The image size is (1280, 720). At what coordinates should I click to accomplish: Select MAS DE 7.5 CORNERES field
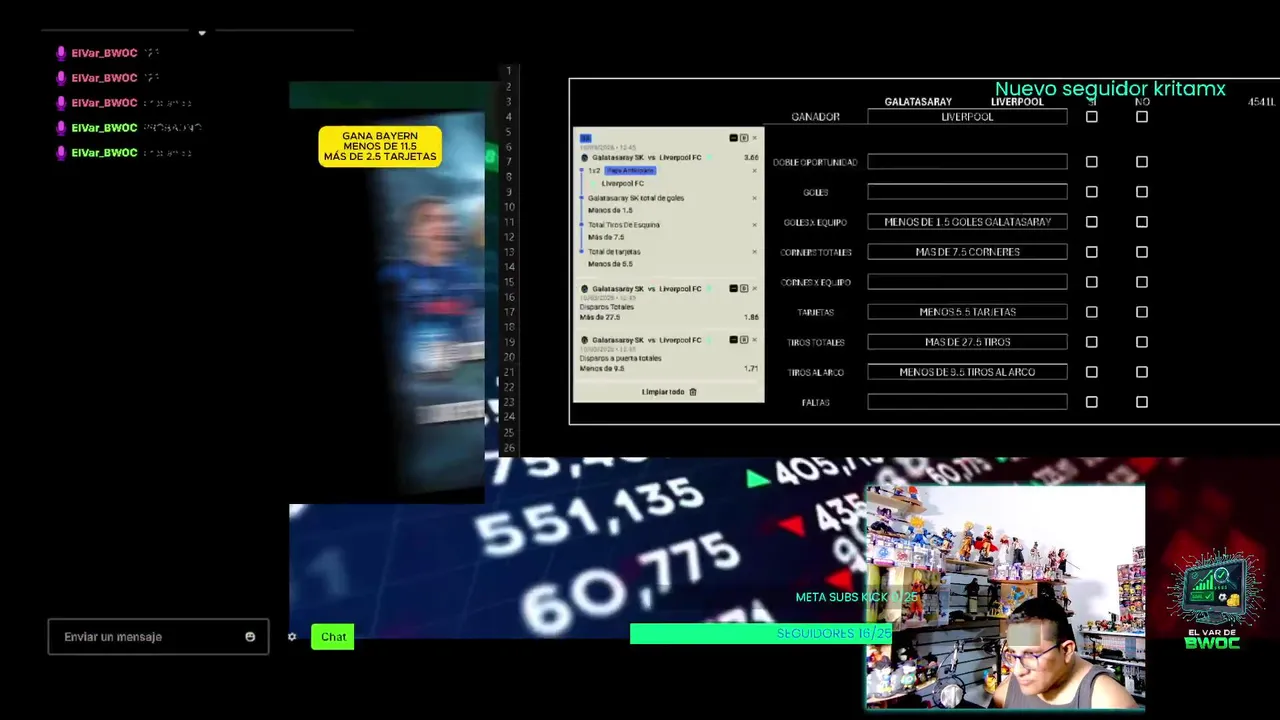[x=967, y=252]
